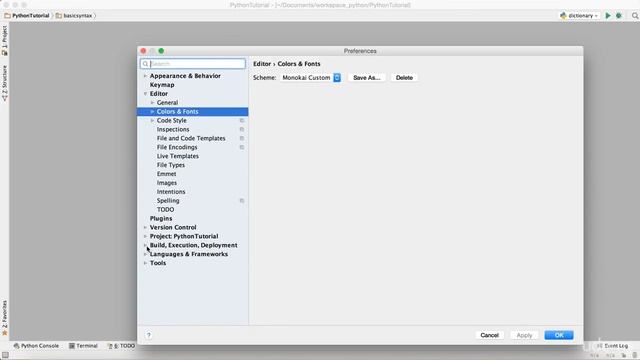The width and height of the screenshot is (640, 360).
Task: Click project-level icon beside Code Style
Action: [x=242, y=120]
